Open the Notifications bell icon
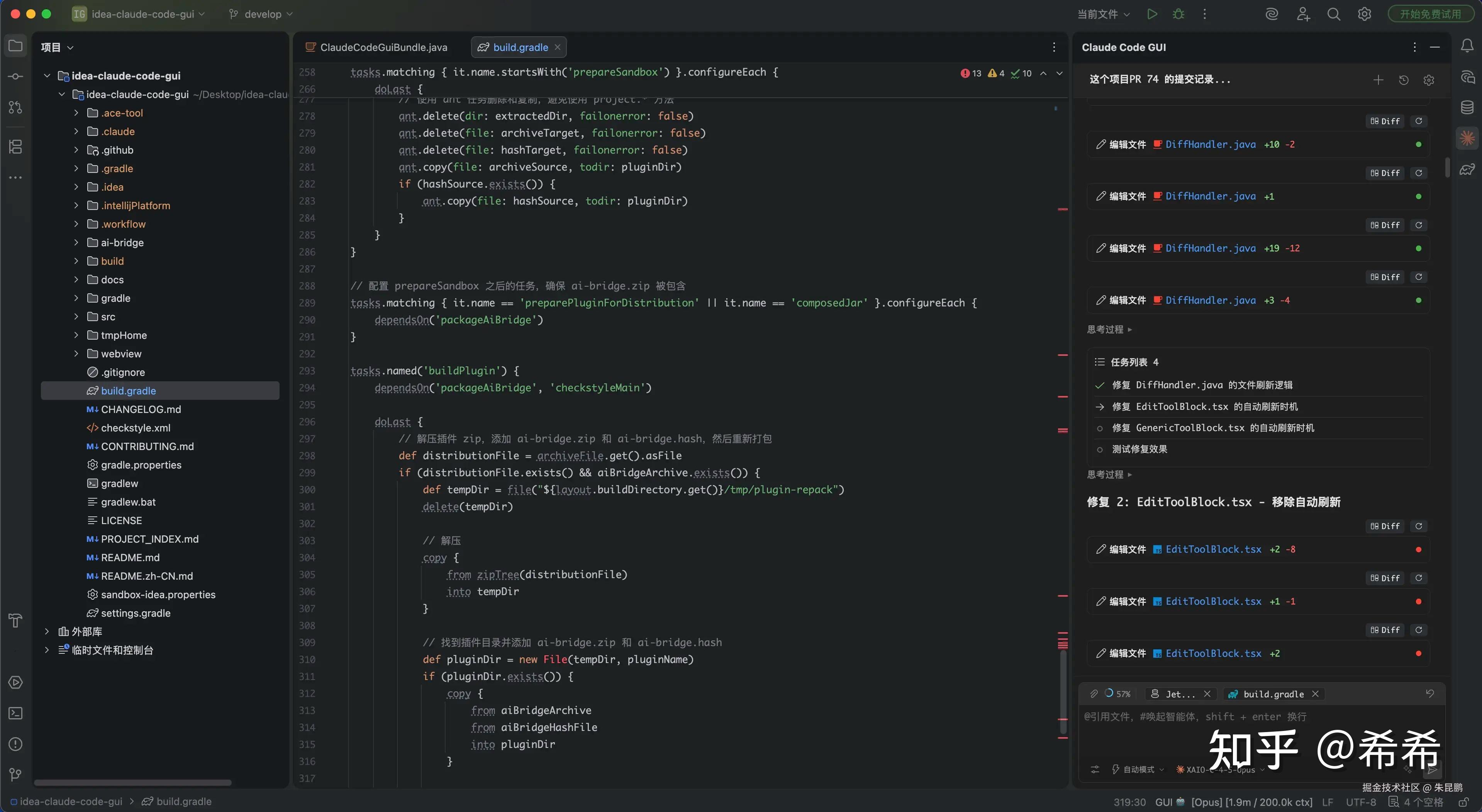1482x812 pixels. pyautogui.click(x=1467, y=46)
